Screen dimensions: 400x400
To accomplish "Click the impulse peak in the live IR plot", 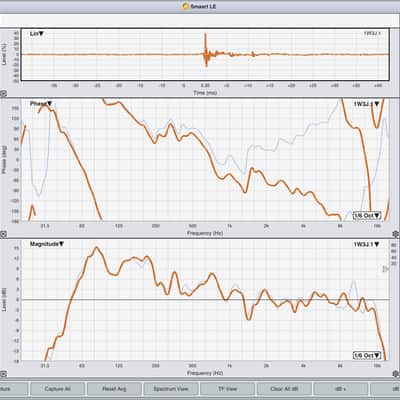I will tap(205, 35).
